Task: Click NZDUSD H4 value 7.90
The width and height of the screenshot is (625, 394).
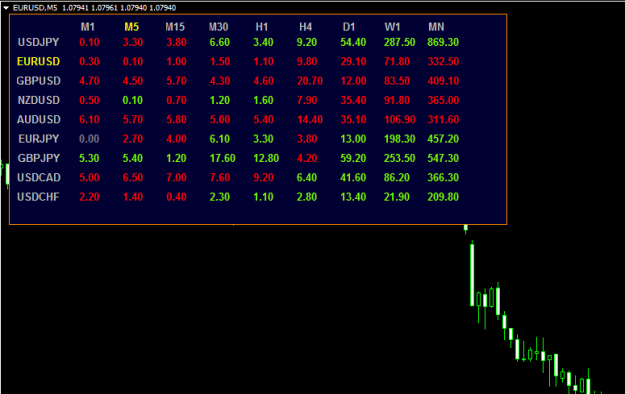Action: (307, 100)
